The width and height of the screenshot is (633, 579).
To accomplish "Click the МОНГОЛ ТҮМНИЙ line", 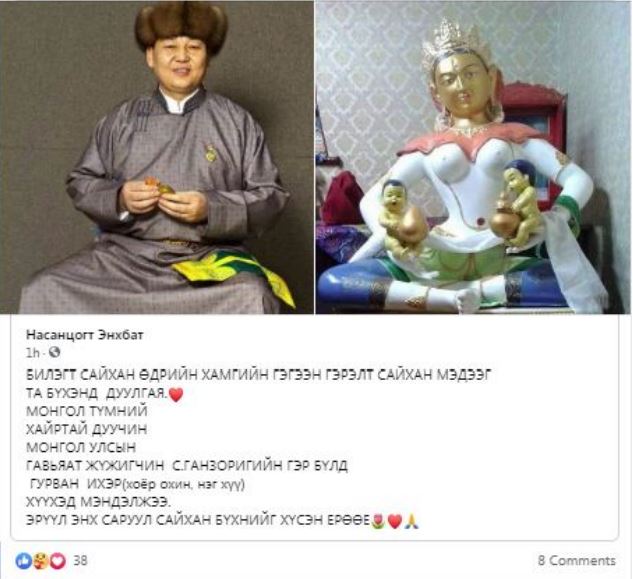I will 86,411.
